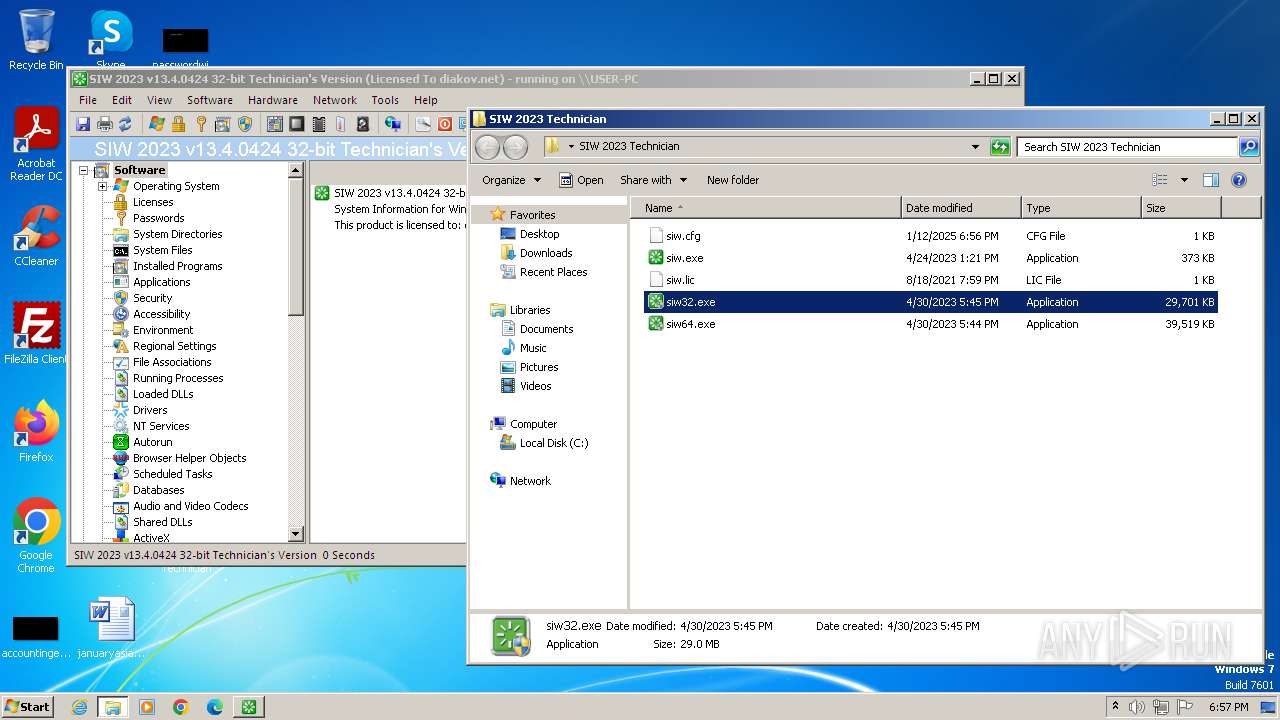This screenshot has width=1280, height=720.
Task: Click the chevron before SIW 2023 Technician path
Action: point(571,146)
